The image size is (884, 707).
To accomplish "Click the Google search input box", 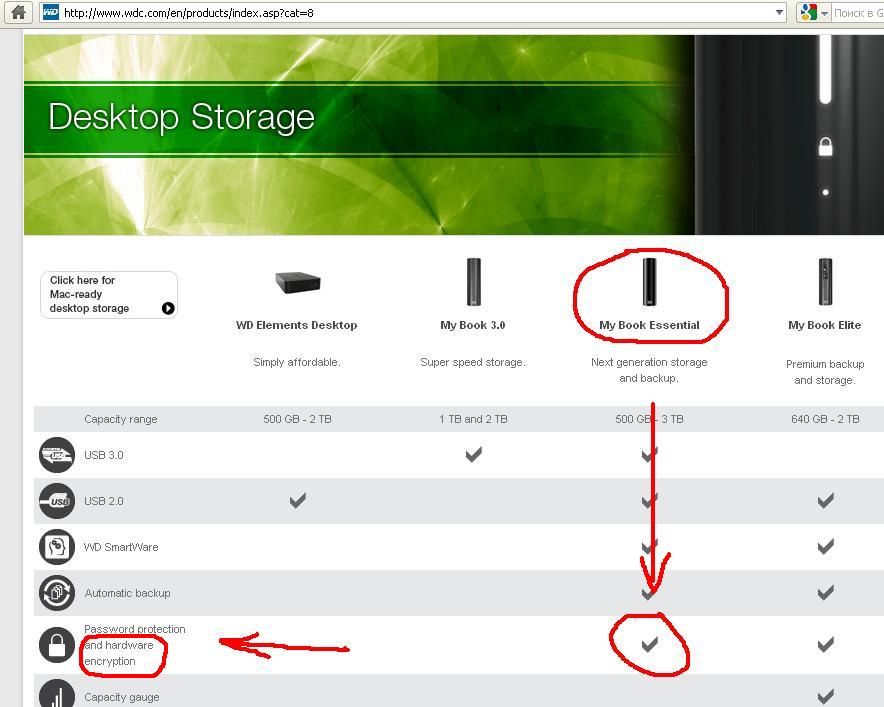I will (858, 12).
